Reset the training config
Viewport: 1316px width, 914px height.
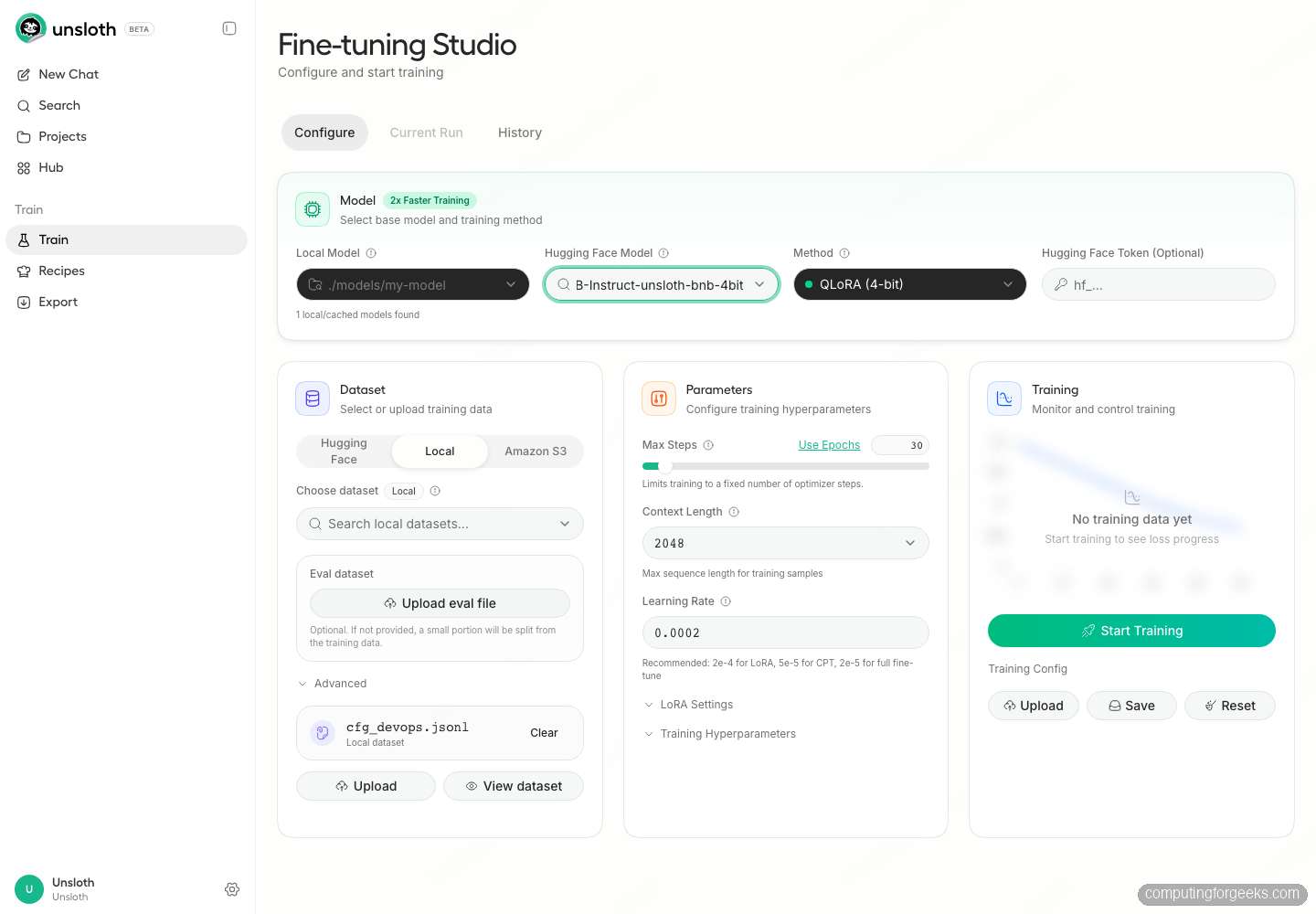coord(1230,706)
